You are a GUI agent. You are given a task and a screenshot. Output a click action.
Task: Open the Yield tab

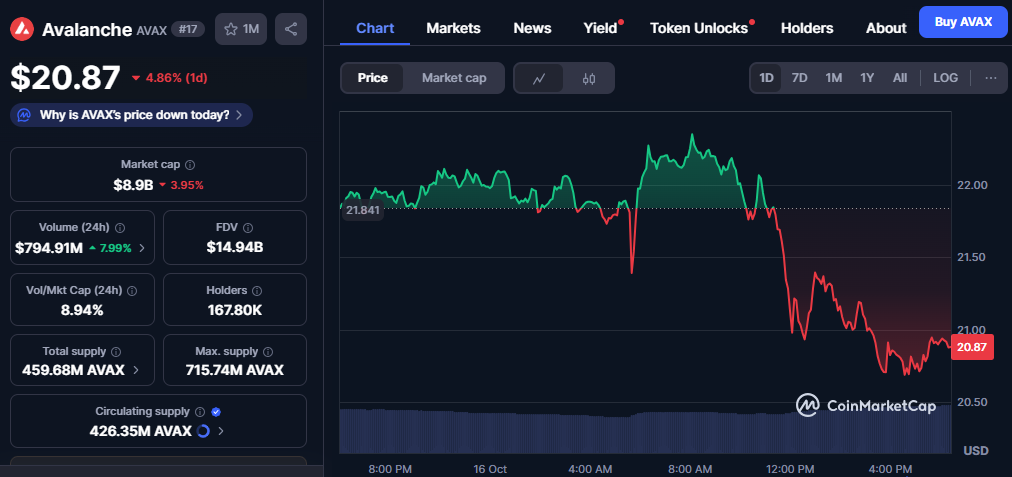click(600, 28)
